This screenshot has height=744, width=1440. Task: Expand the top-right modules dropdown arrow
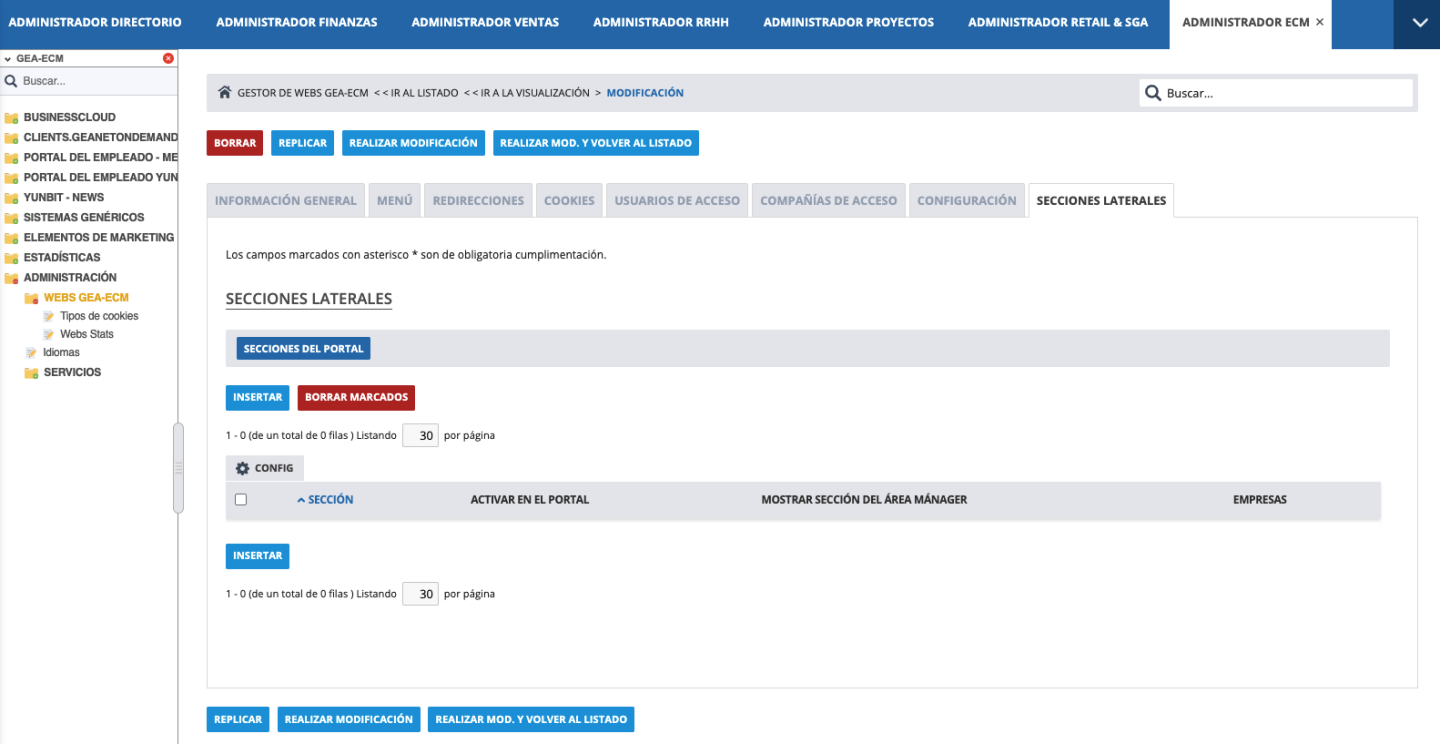point(1420,23)
